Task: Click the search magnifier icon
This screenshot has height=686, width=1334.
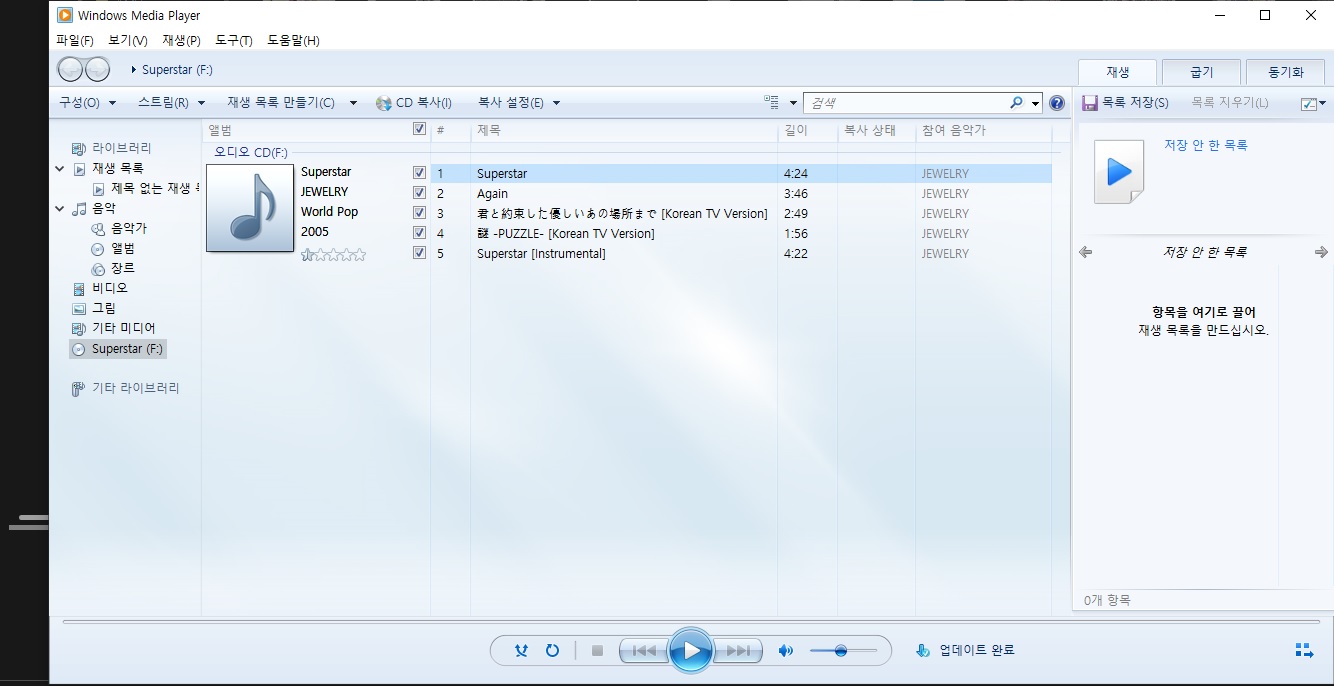Action: pos(1016,102)
